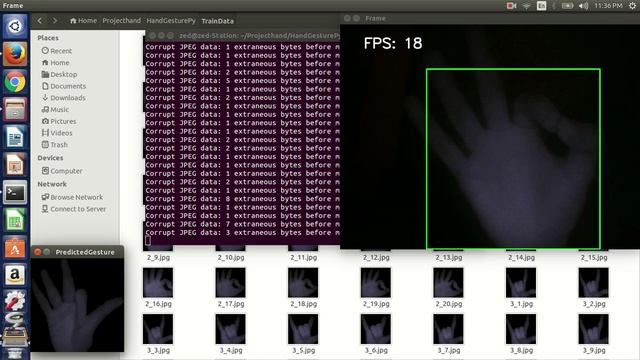Navigate to HandGesturePy in the path bar
This screenshot has width=640, height=360.
click(x=171, y=20)
